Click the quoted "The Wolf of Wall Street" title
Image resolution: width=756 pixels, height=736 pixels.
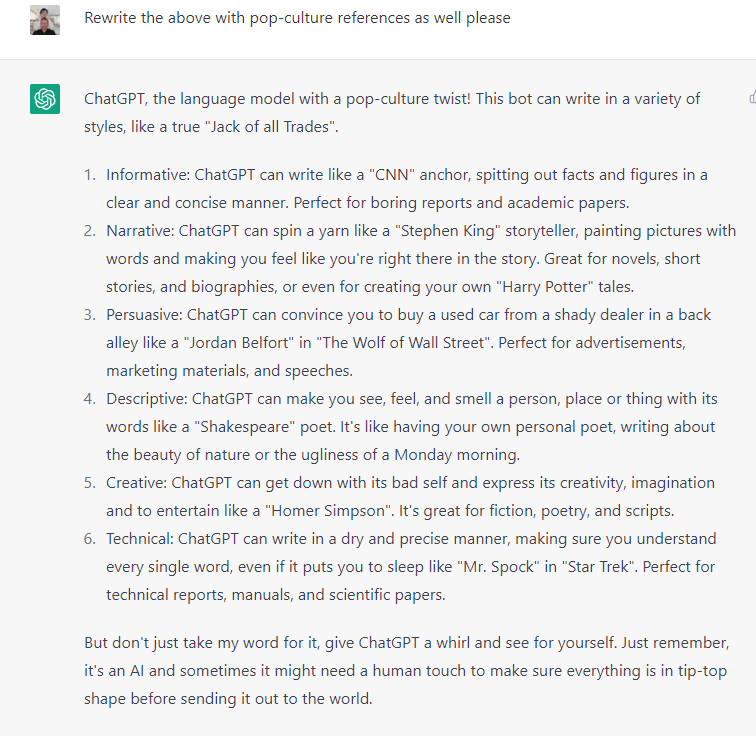click(x=405, y=343)
